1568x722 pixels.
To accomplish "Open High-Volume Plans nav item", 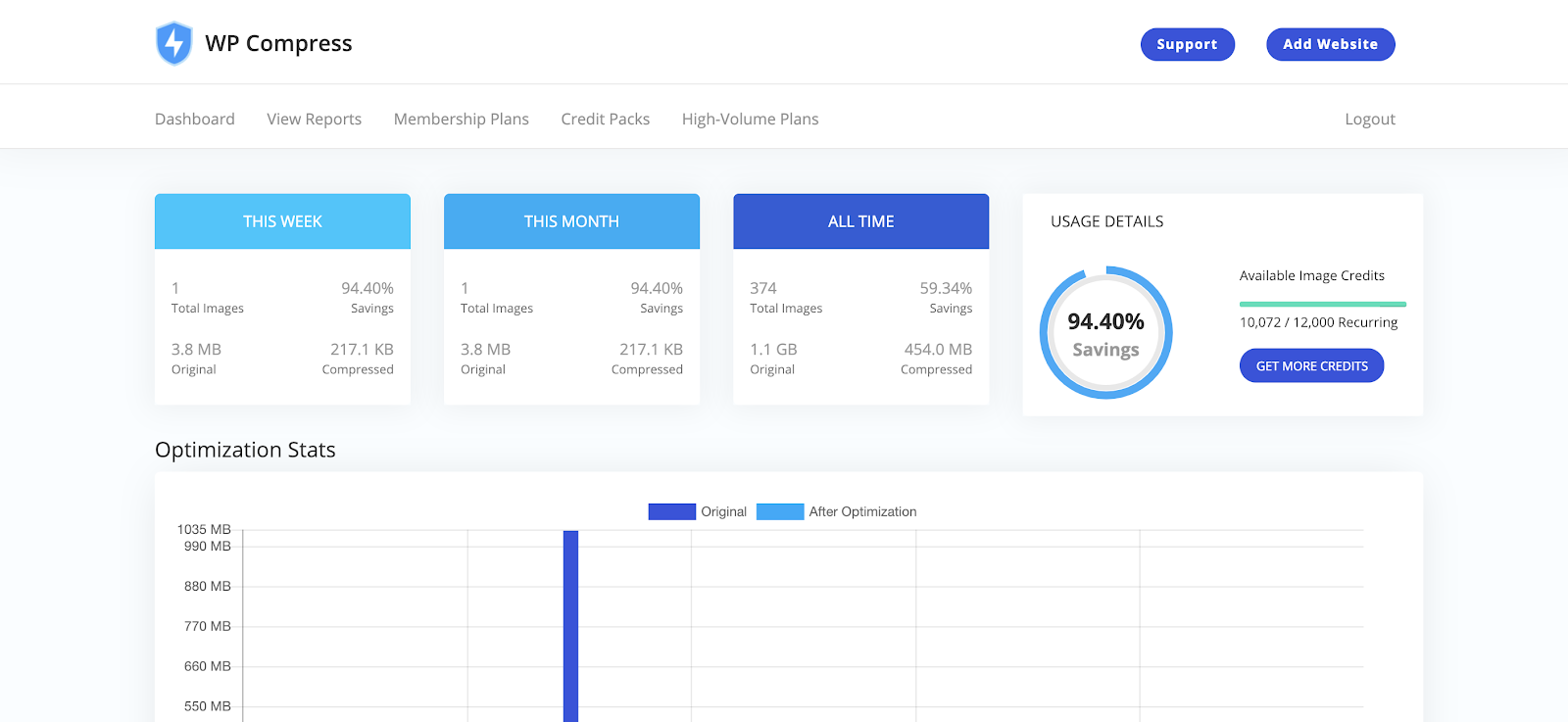I will pos(751,119).
